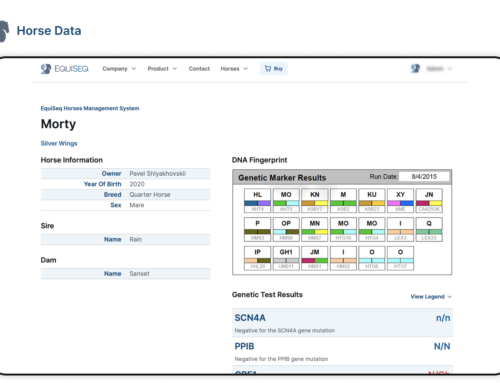The image size is (500, 383).
Task: Go to the Contact page
Action: pos(199,69)
